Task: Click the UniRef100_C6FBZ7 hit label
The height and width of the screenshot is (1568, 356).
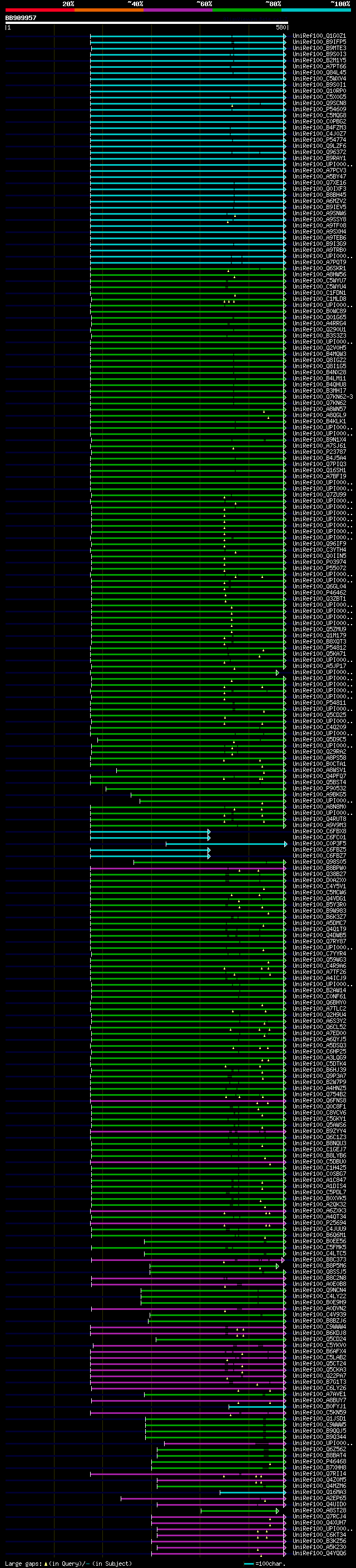Action: coord(319,856)
